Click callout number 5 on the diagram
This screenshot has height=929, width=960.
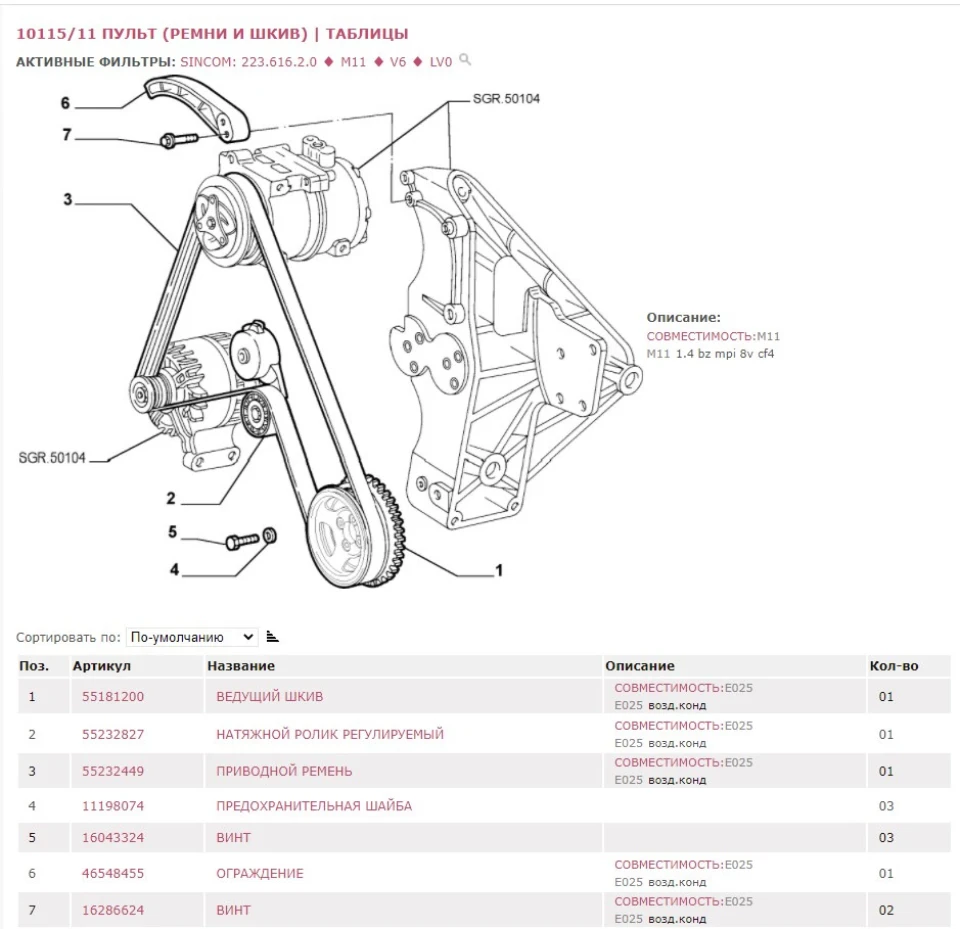[x=173, y=532]
